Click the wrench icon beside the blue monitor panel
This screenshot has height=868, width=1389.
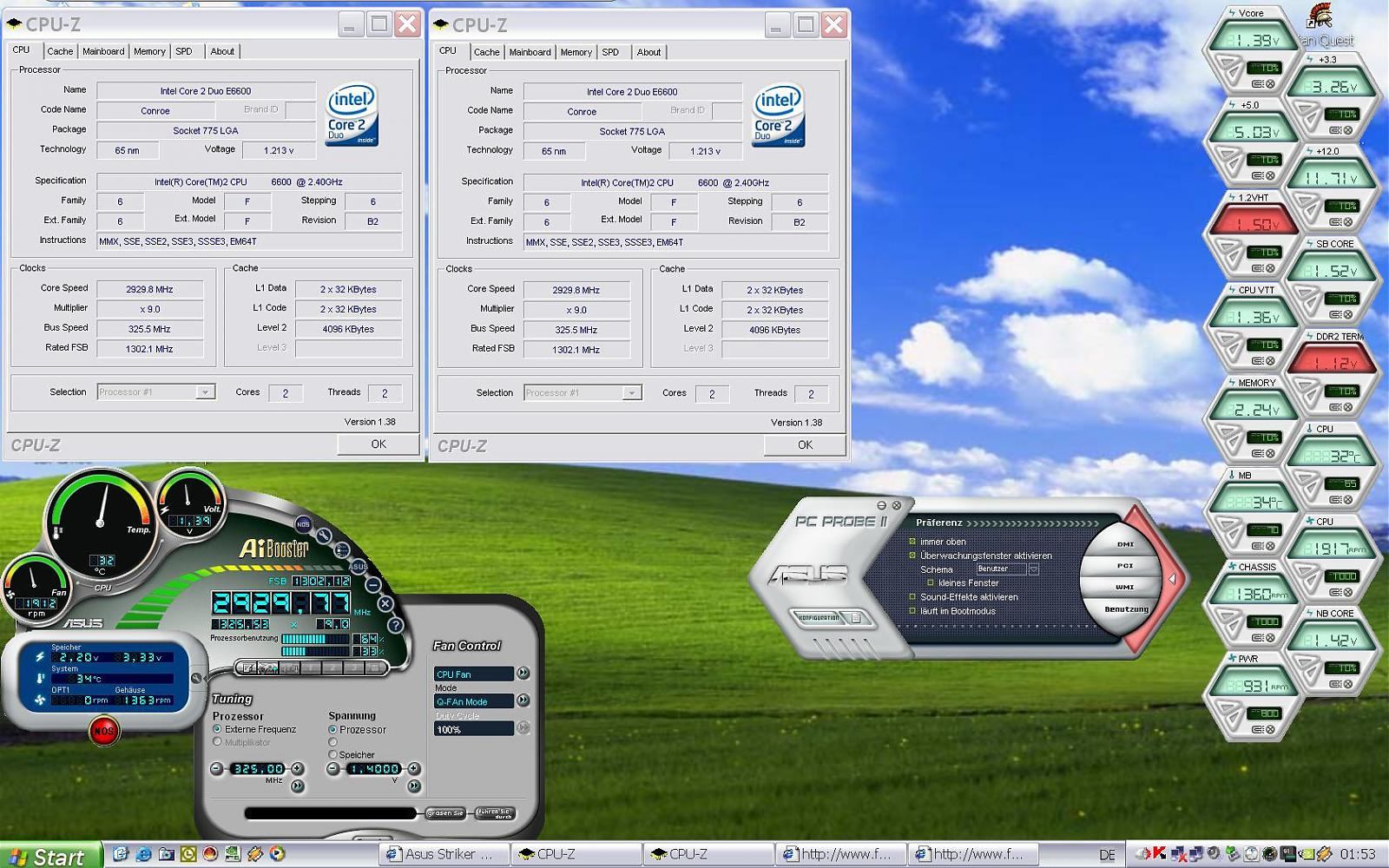point(196,678)
